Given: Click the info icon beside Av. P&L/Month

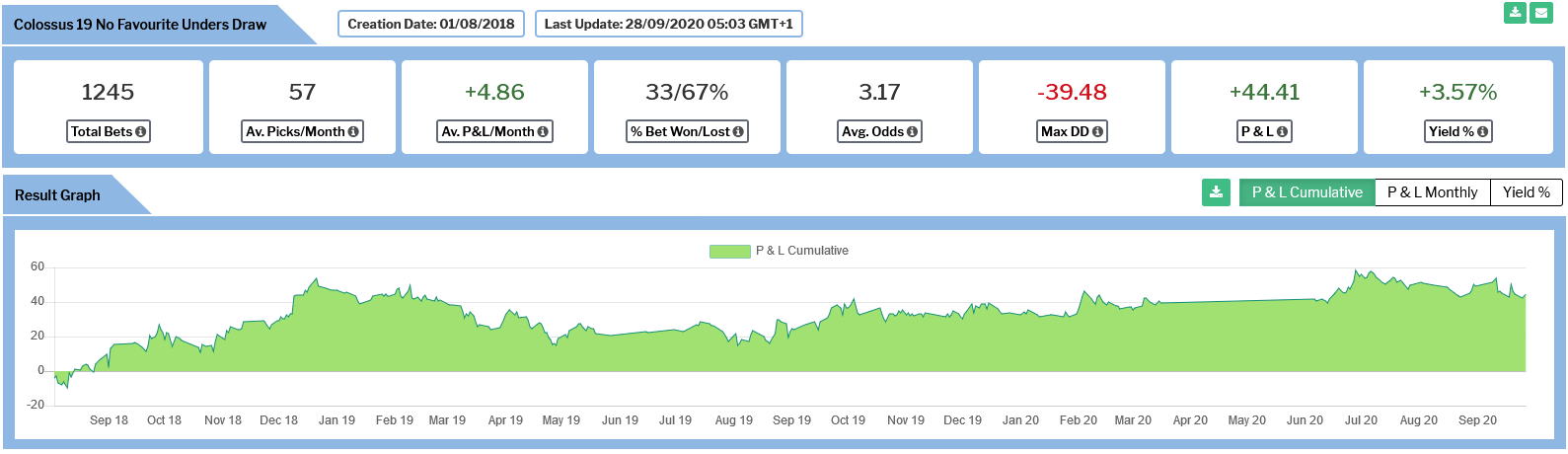Looking at the screenshot, I should 543,131.
